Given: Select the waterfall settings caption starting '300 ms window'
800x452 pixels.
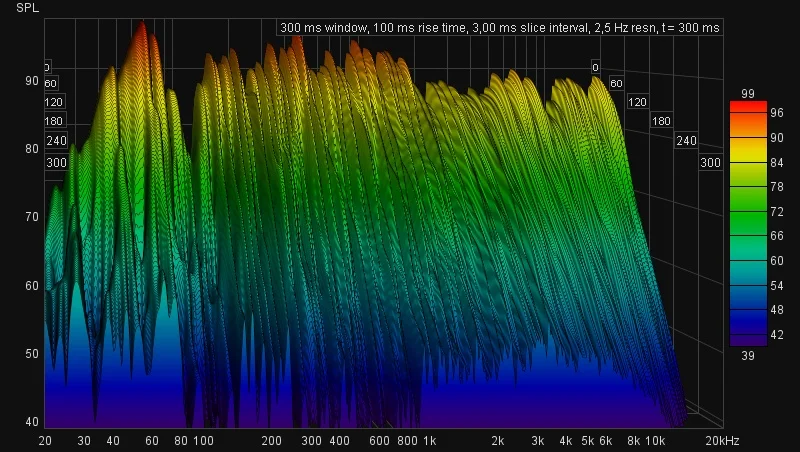Looking at the screenshot, I should pyautogui.click(x=499, y=28).
